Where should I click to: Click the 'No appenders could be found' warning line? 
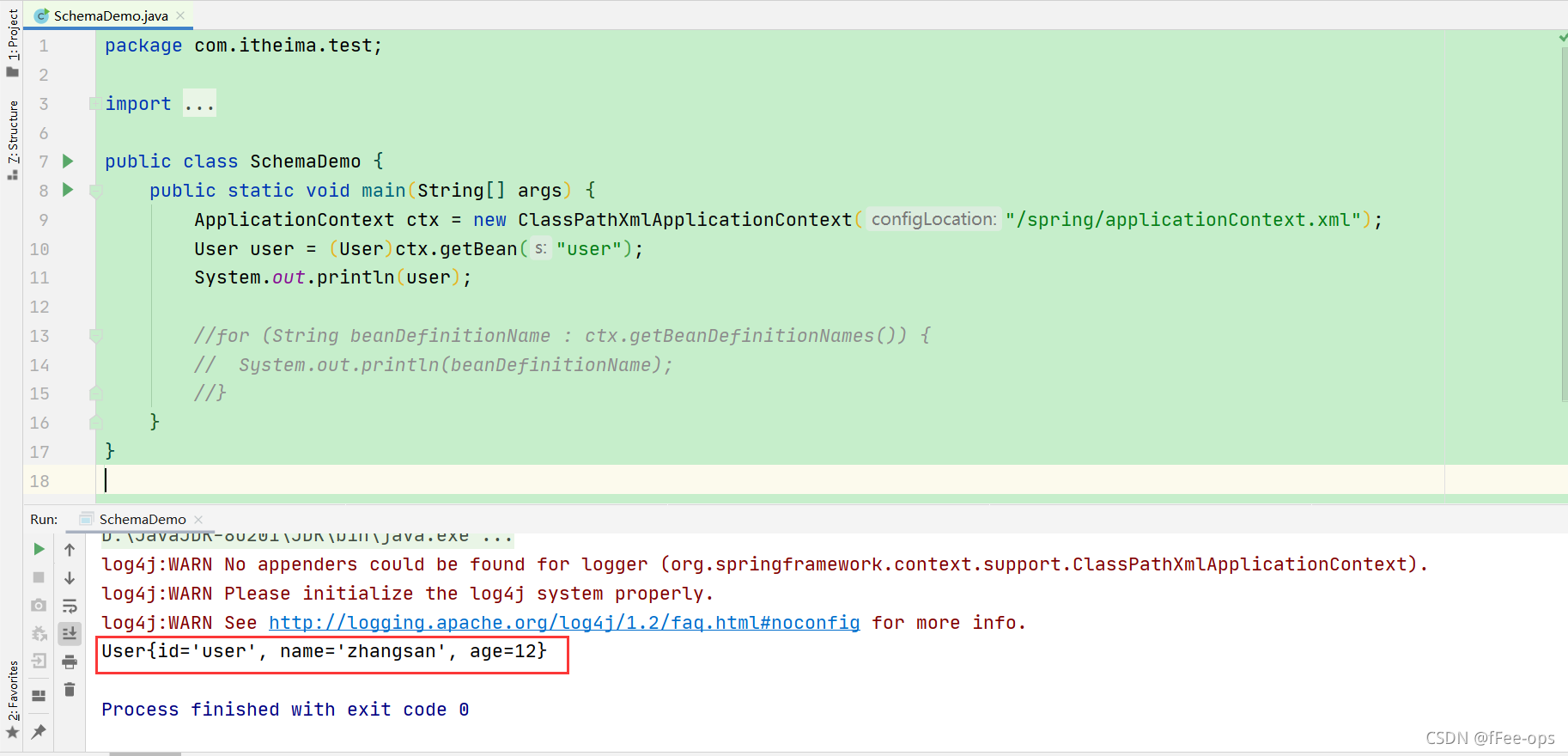(764, 564)
